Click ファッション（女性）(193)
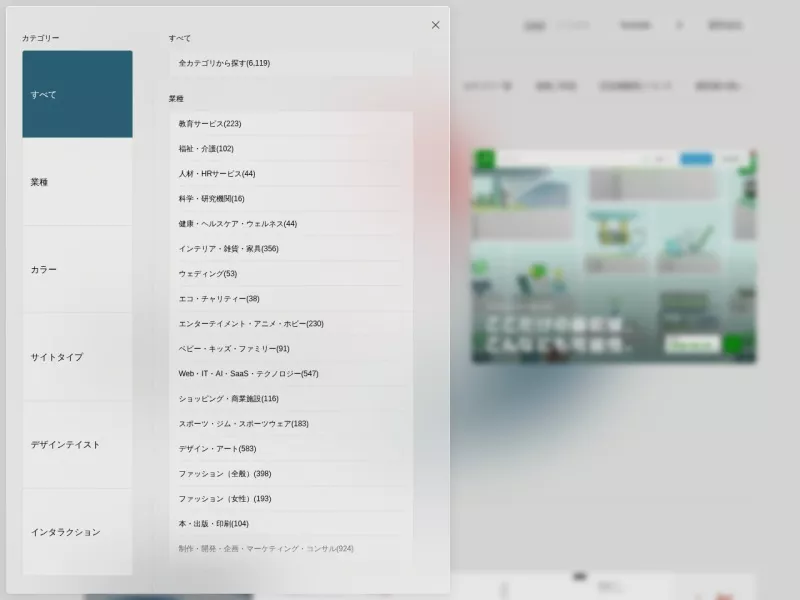The height and width of the screenshot is (600, 800). tap(291, 498)
